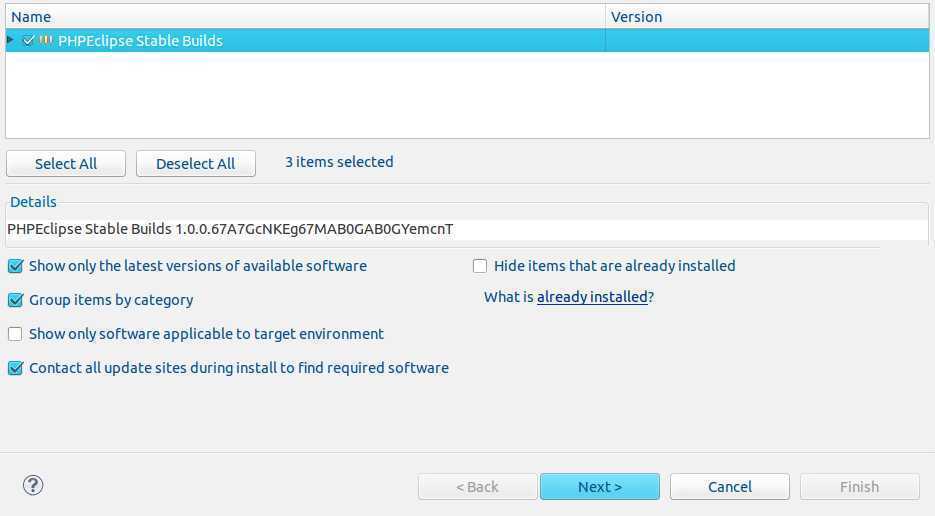Click the Cancel button
This screenshot has height=516, width=935.
click(730, 487)
